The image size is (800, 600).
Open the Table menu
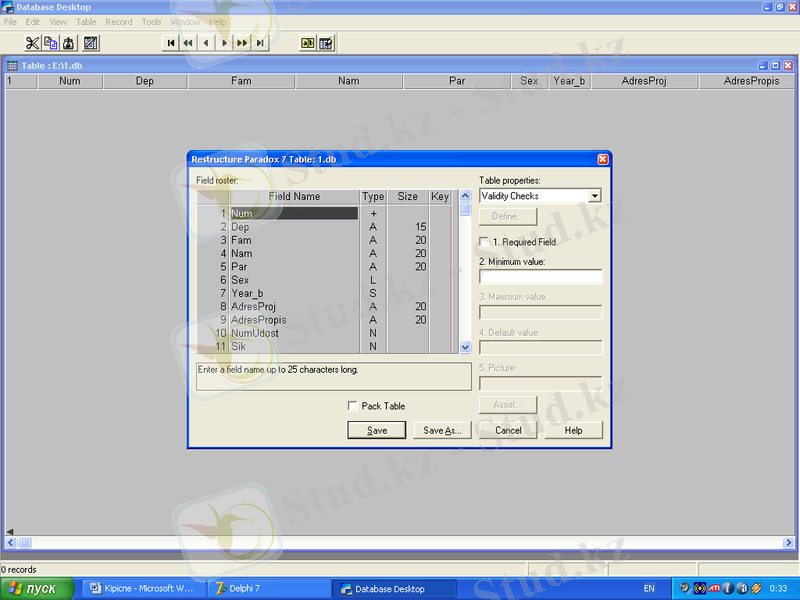[87, 21]
